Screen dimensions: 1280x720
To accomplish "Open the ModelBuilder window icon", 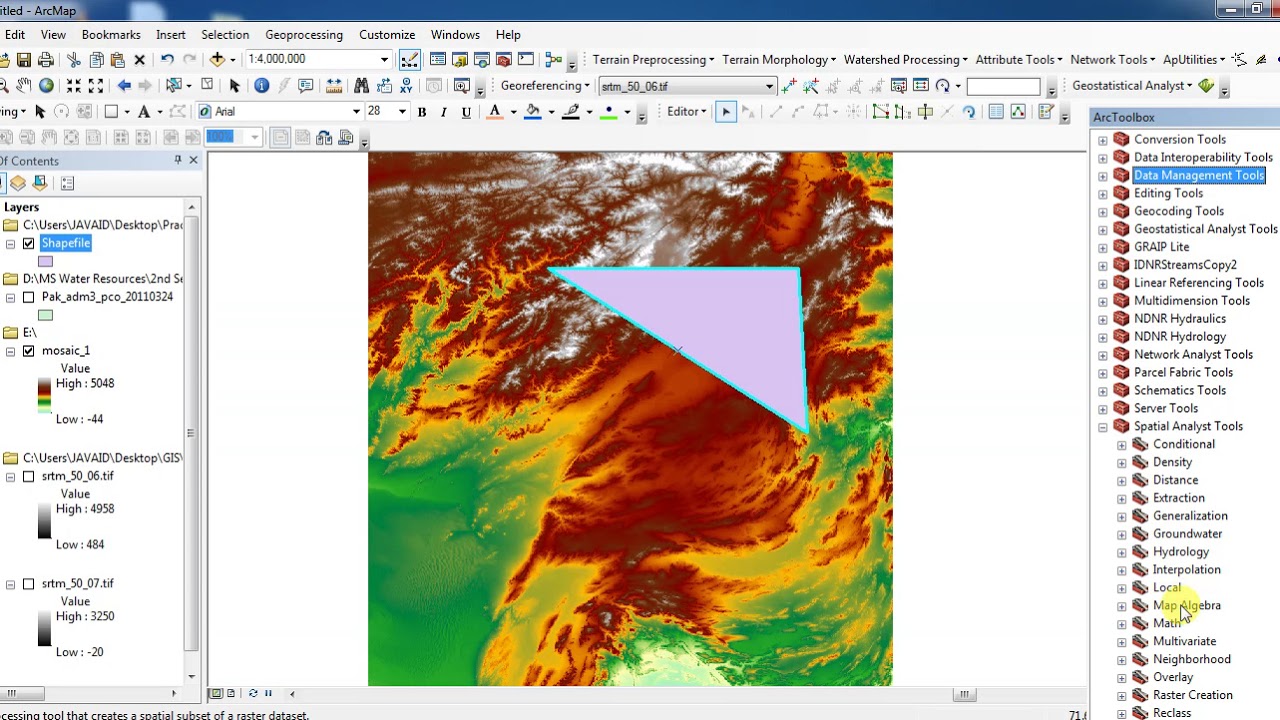I will tap(553, 60).
